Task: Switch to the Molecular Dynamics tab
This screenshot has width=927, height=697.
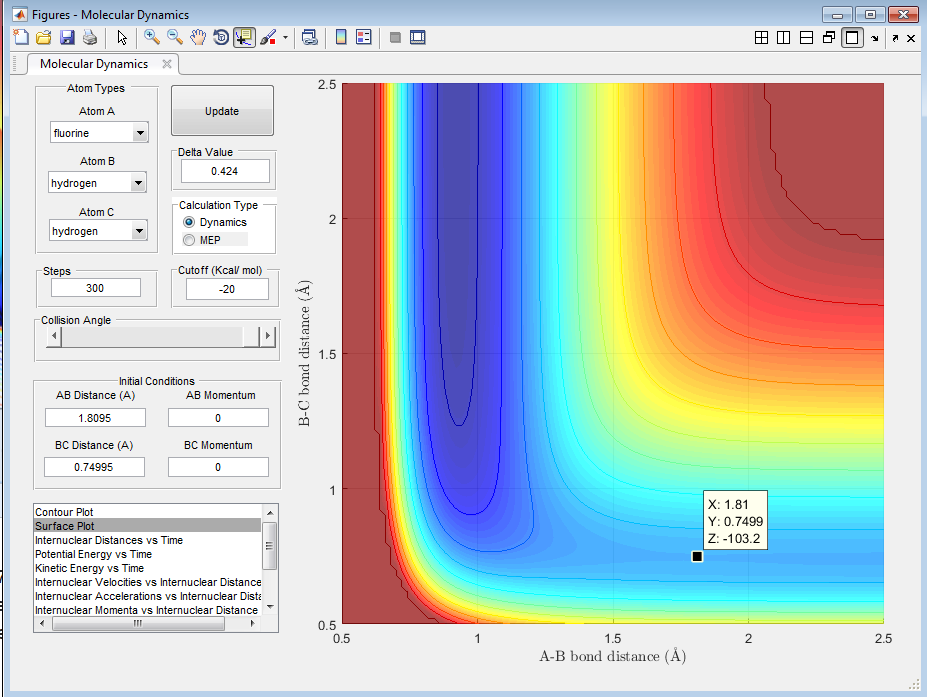Action: pos(94,64)
